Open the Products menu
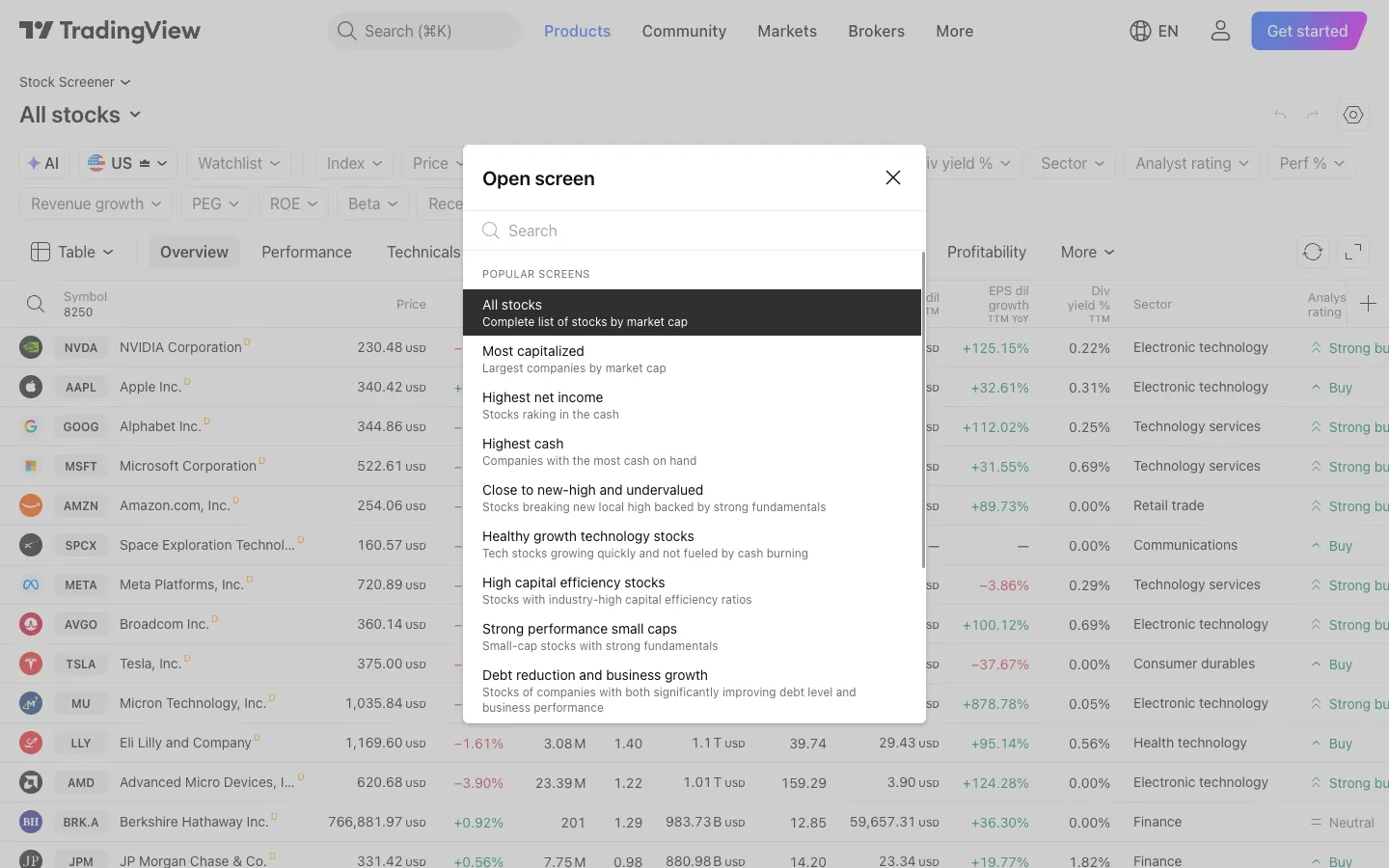 coord(577,31)
